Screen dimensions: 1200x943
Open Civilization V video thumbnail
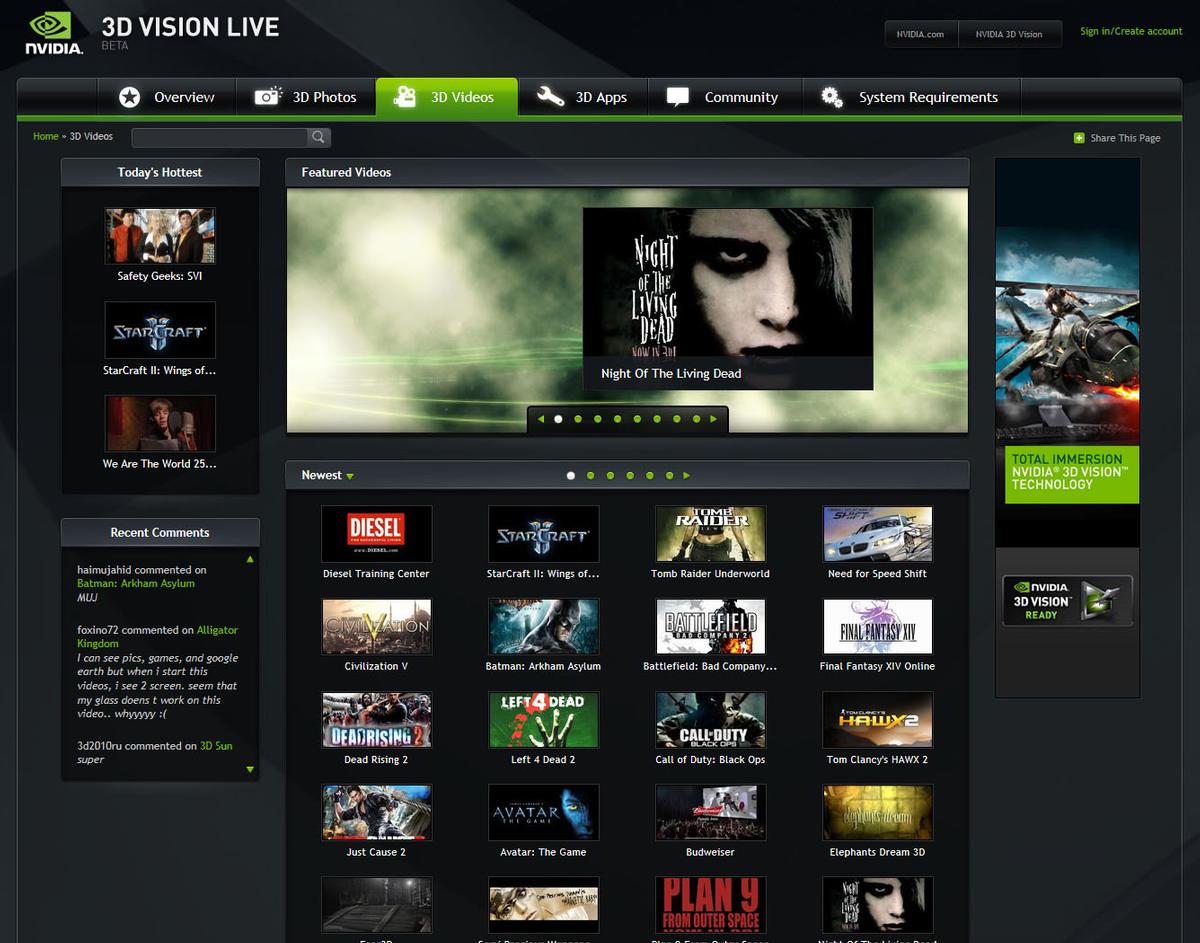click(x=377, y=627)
